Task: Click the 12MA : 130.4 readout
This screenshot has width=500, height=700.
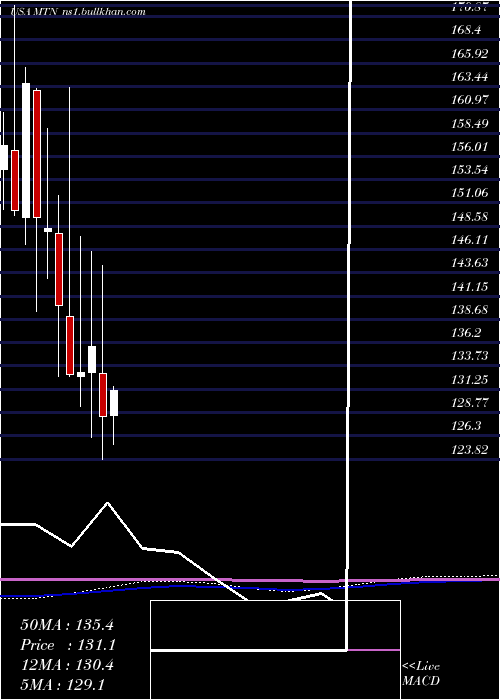Action: point(67,665)
